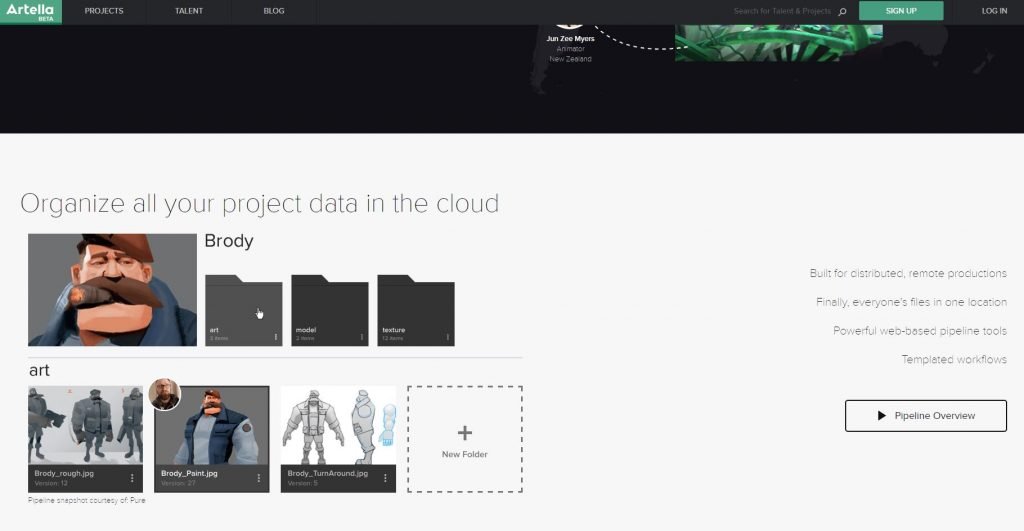
Task: Click the Log In link
Action: (x=994, y=11)
